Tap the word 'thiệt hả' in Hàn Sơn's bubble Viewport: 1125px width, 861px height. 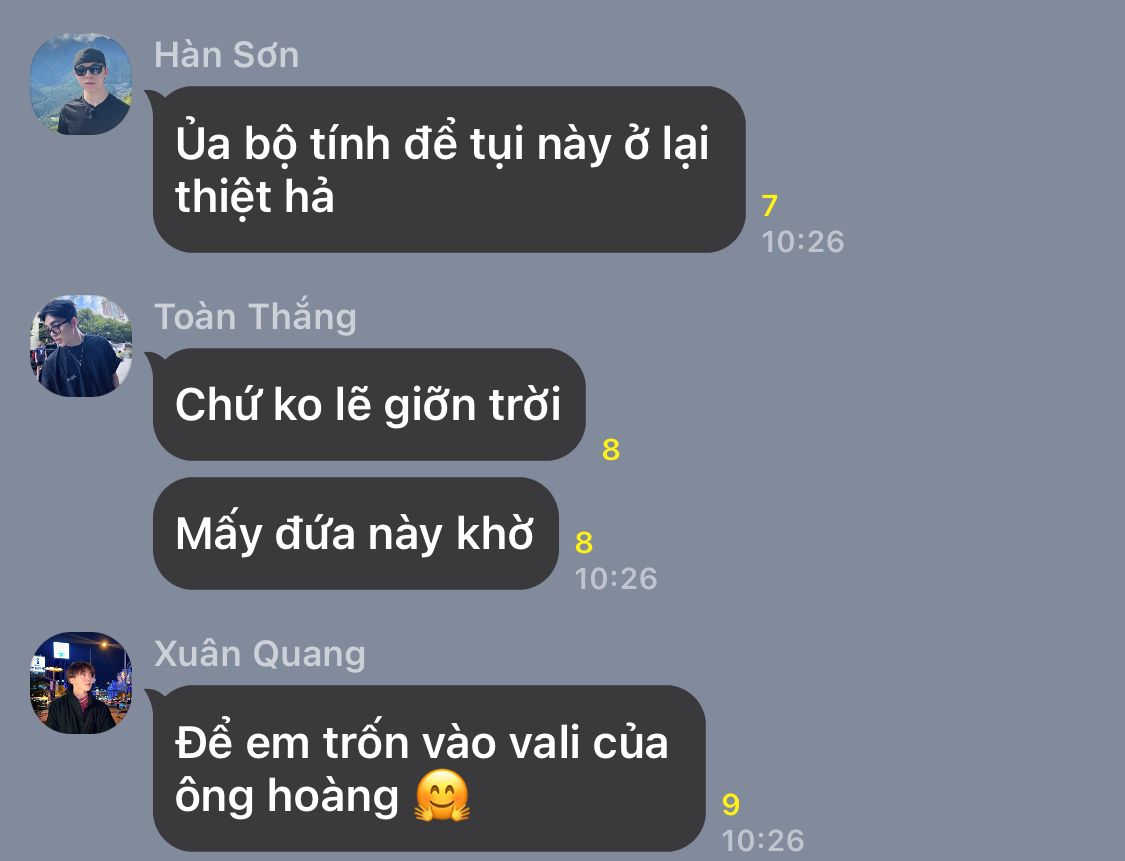point(255,197)
